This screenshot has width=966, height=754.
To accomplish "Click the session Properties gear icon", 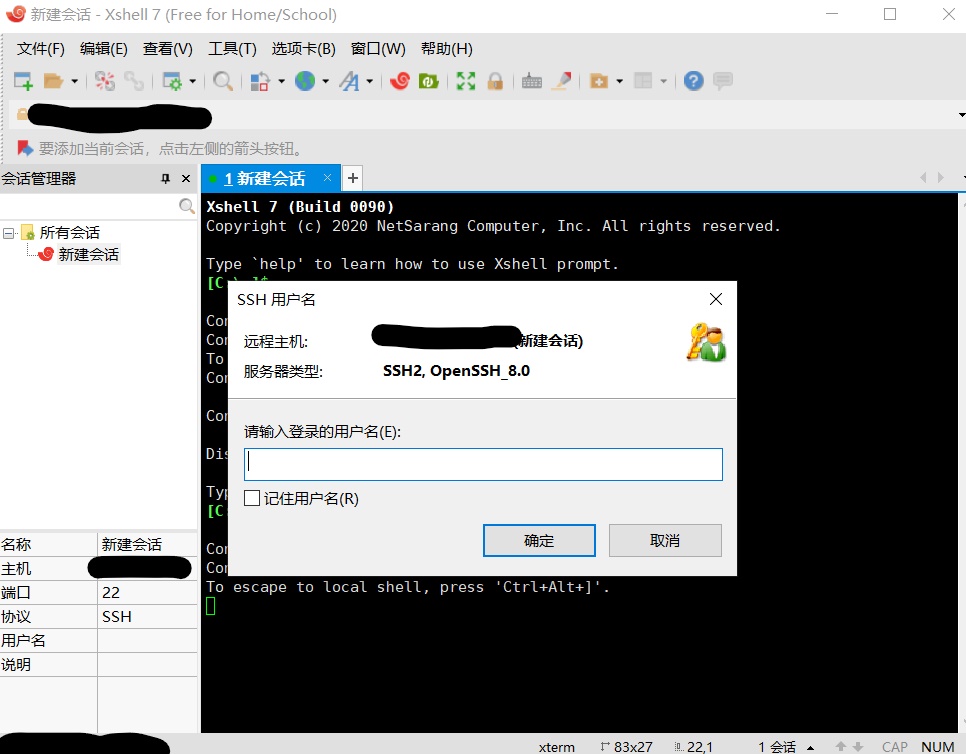I will pos(172,81).
